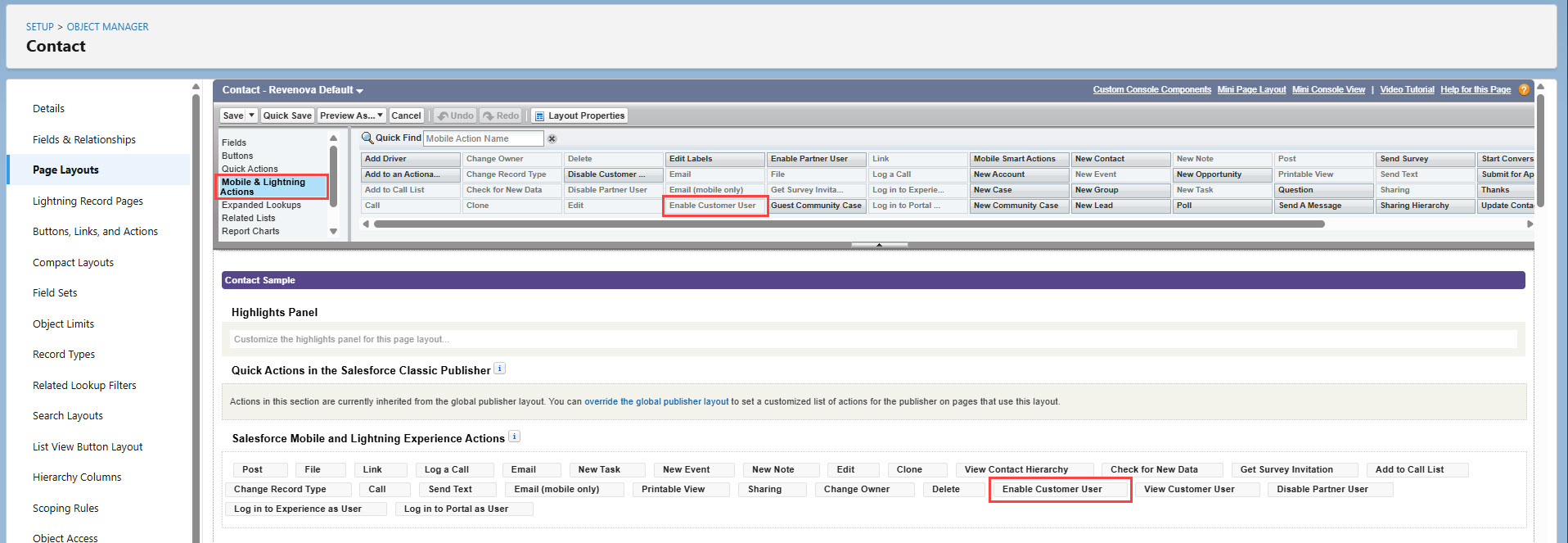Image resolution: width=1568 pixels, height=543 pixels.
Task: Go to the OBJECT MANAGER breadcrumb
Action: coord(108,27)
